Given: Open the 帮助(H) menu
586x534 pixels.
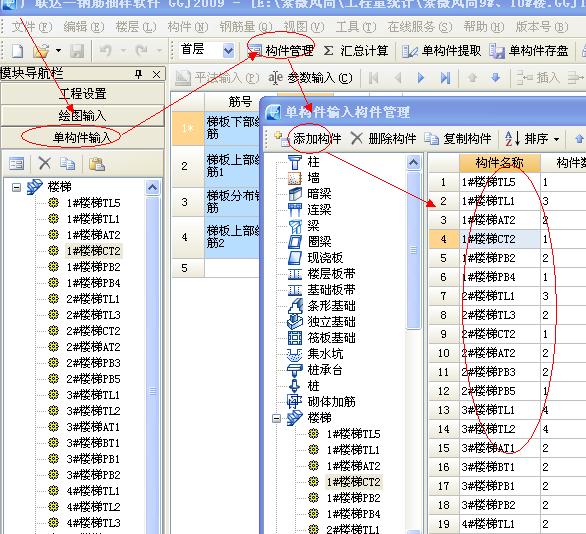Looking at the screenshot, I should point(484,27).
